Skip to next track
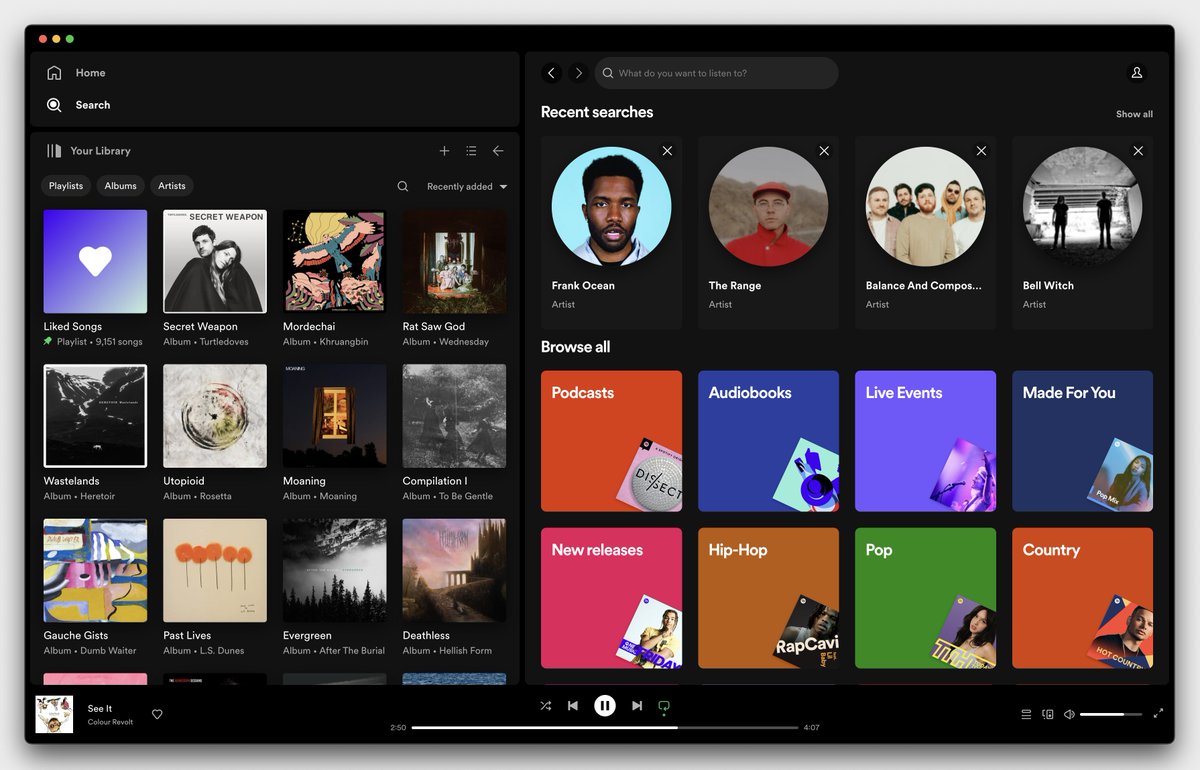The height and width of the screenshot is (770, 1200). (637, 706)
